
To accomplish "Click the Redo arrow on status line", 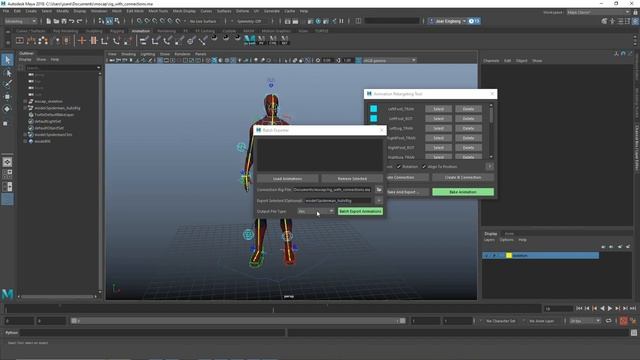I will click(80, 21).
